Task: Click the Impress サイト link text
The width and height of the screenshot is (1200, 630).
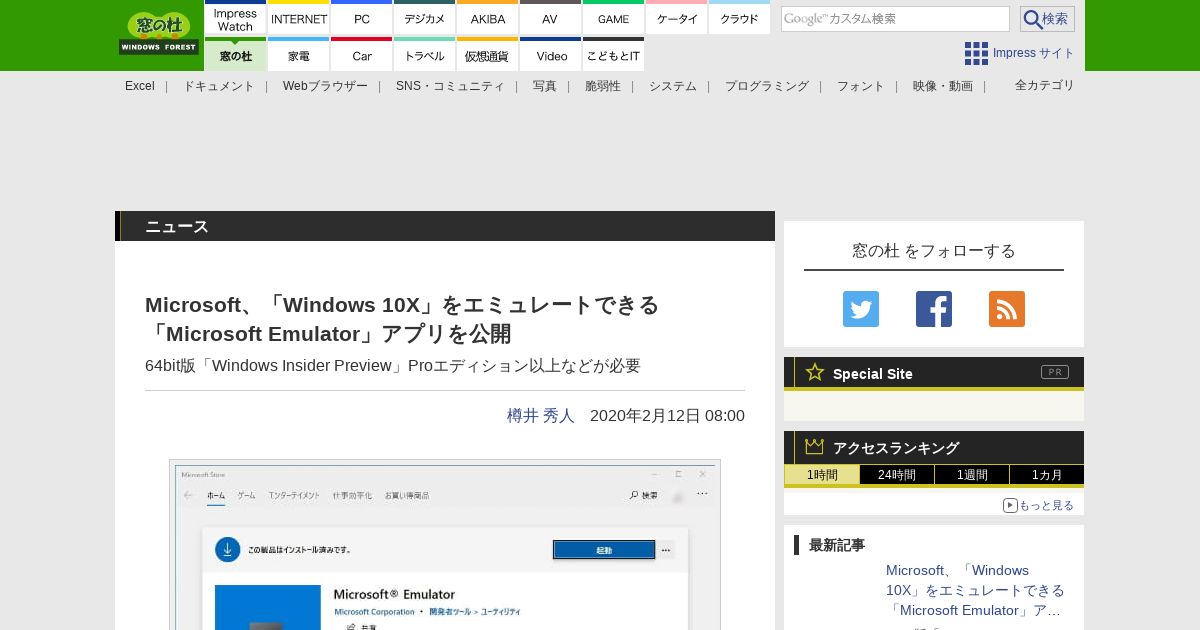Action: [1034, 53]
